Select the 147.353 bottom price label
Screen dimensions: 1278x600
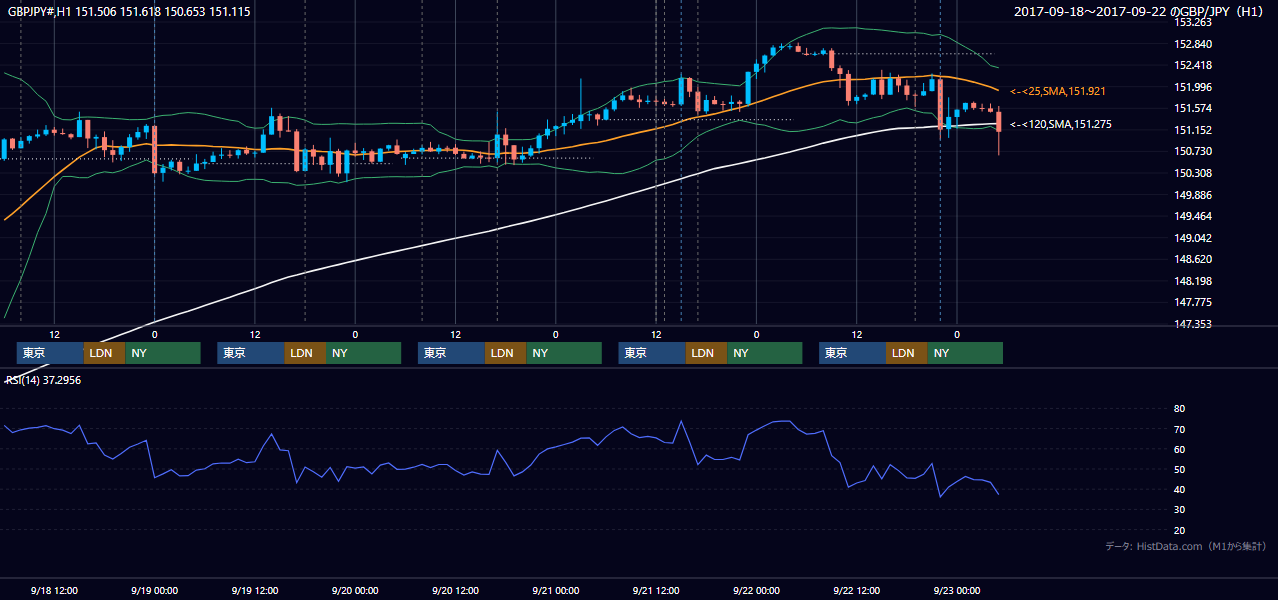(1195, 324)
